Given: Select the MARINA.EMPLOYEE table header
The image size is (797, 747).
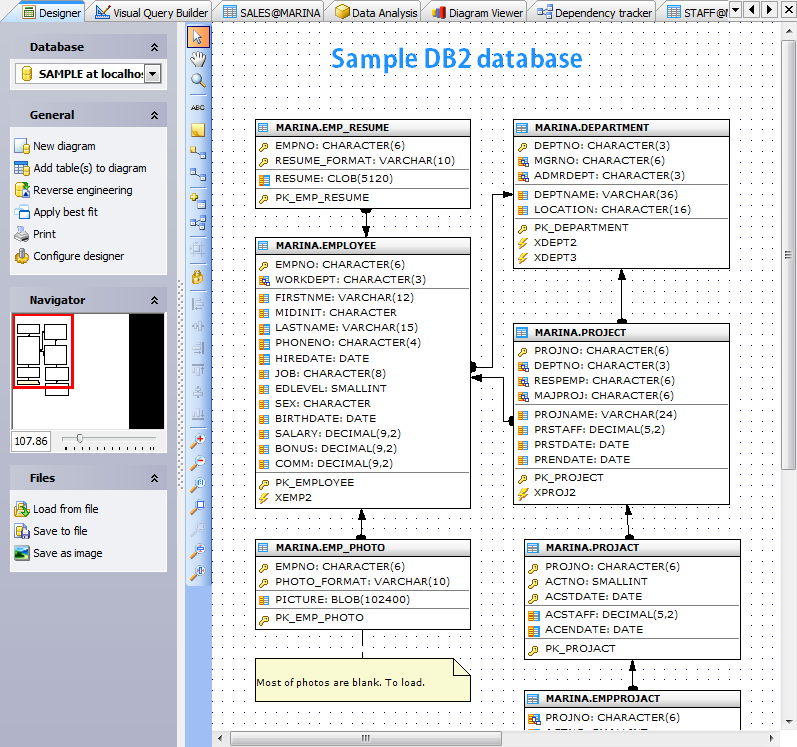Looking at the screenshot, I should click(363, 246).
